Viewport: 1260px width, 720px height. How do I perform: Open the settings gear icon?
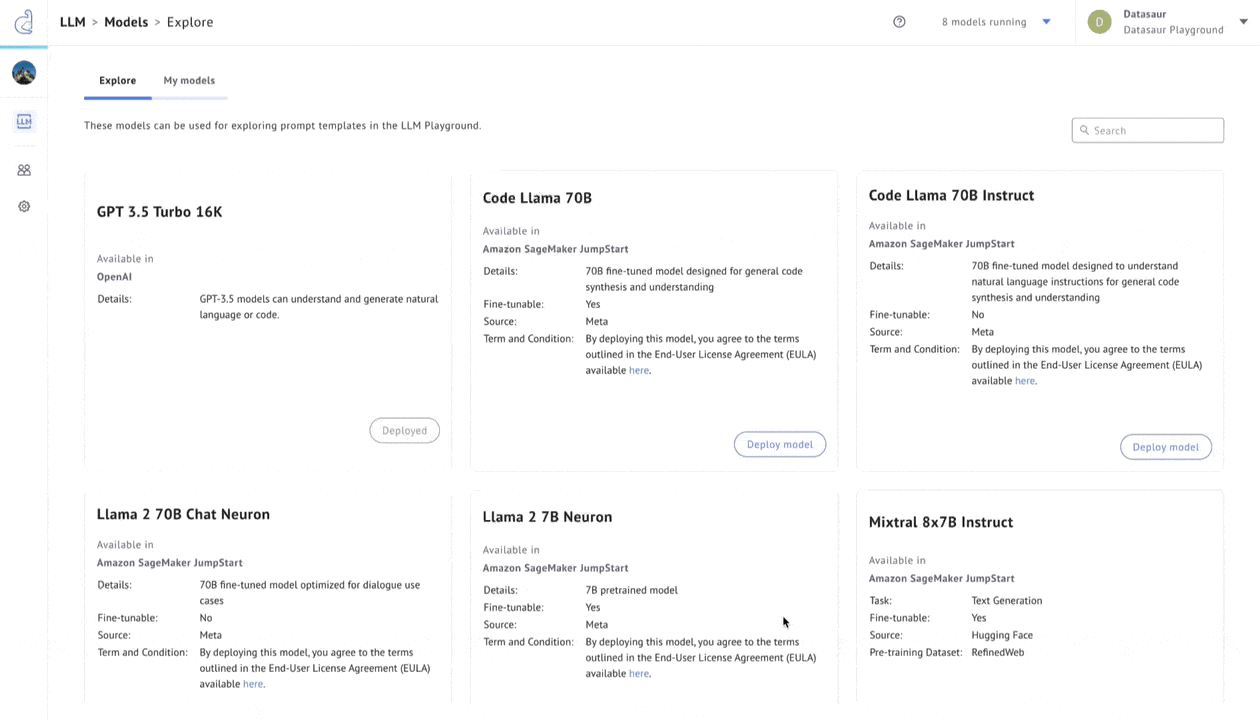[24, 207]
